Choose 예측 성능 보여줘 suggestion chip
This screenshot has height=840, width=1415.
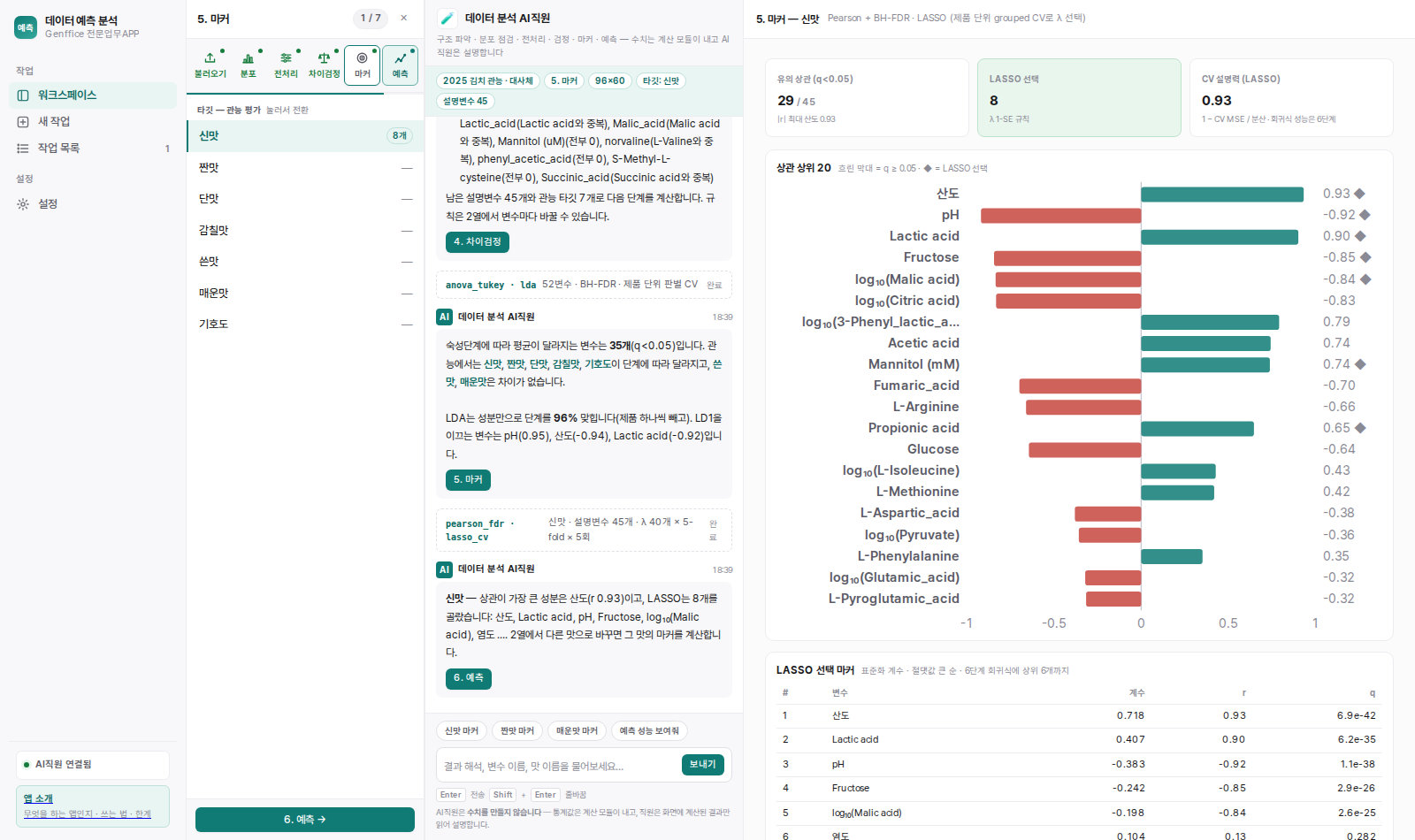(649, 730)
